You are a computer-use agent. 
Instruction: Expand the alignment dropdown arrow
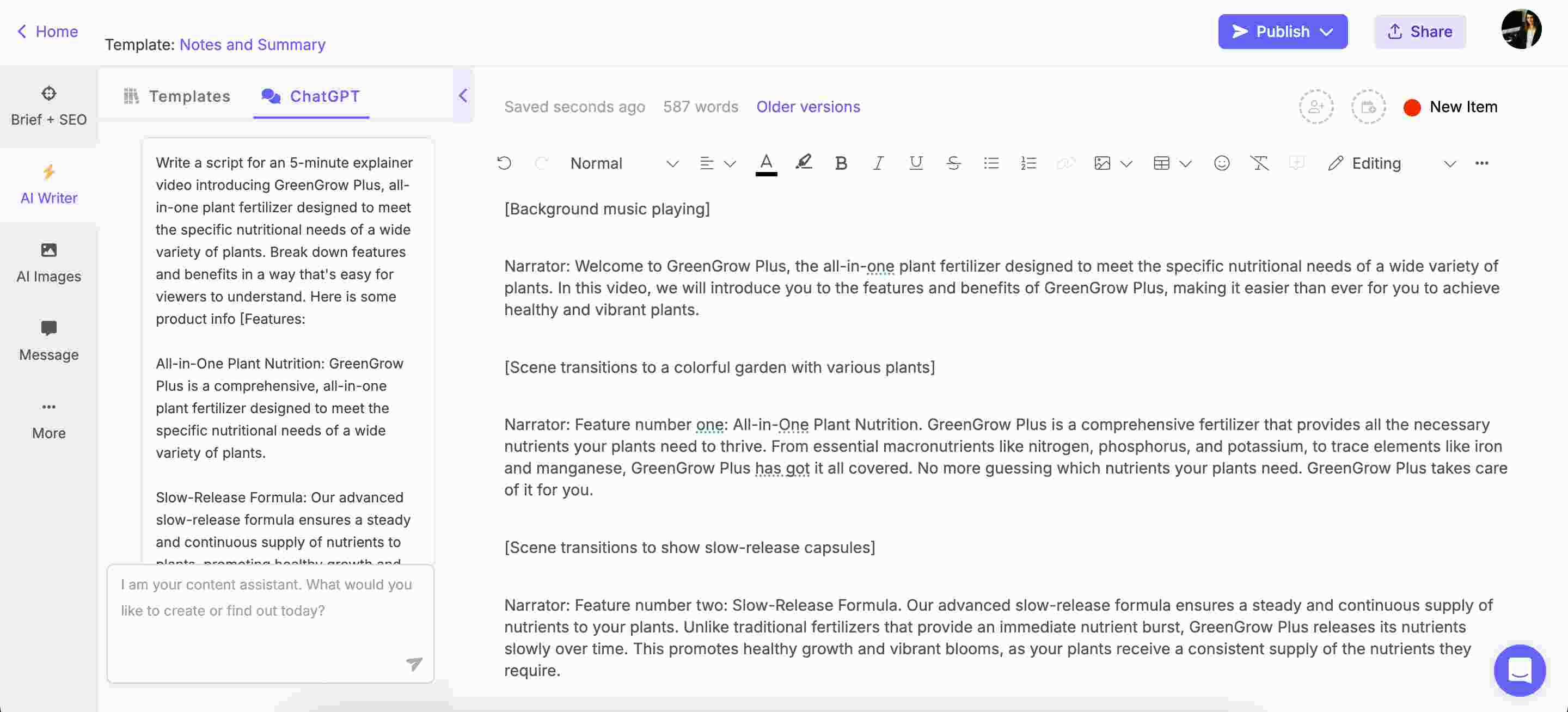click(729, 164)
